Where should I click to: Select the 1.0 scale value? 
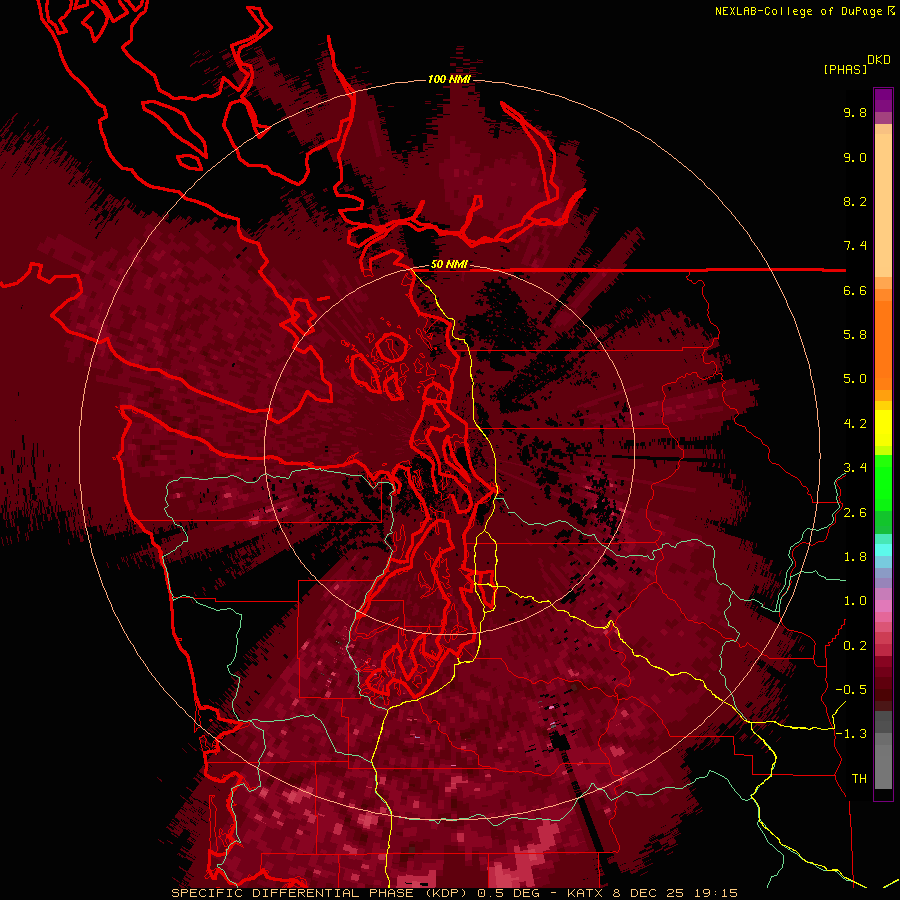pos(855,601)
